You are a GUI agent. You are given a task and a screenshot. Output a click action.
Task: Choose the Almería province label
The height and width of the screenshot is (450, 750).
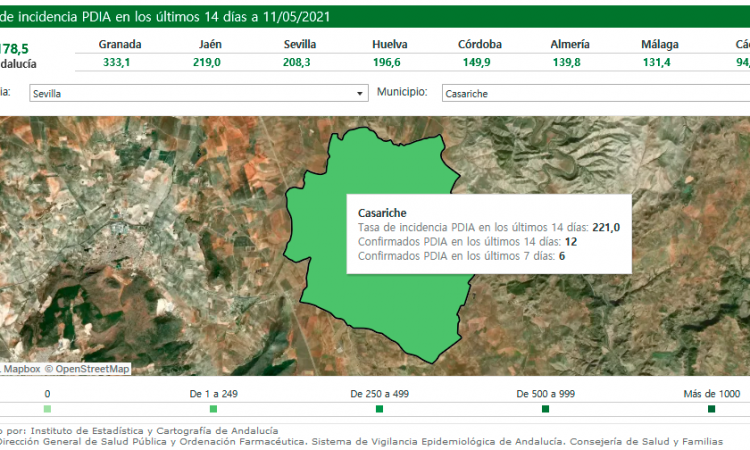[x=569, y=44]
